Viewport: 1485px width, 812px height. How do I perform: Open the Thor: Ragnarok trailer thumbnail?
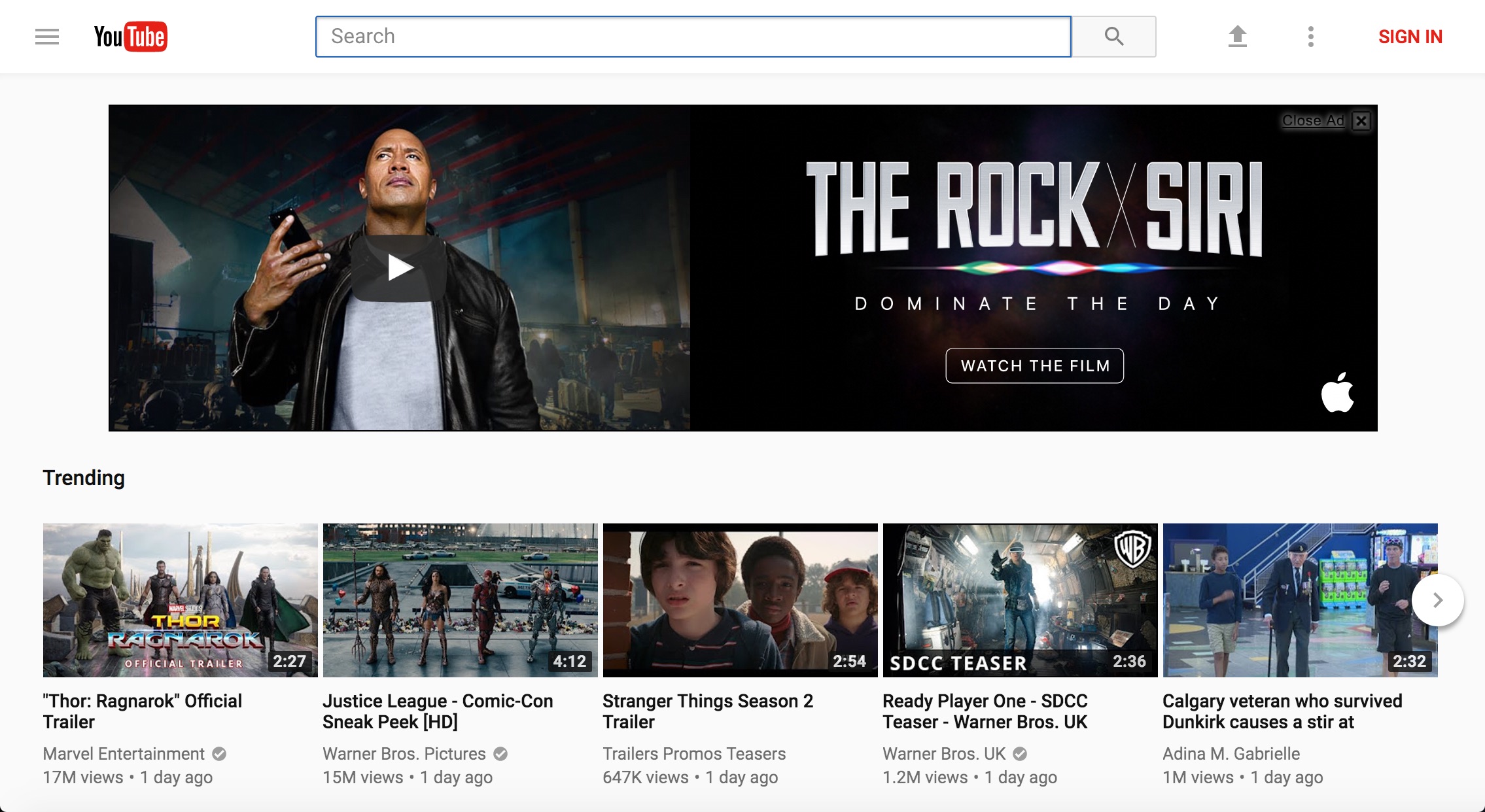(181, 600)
